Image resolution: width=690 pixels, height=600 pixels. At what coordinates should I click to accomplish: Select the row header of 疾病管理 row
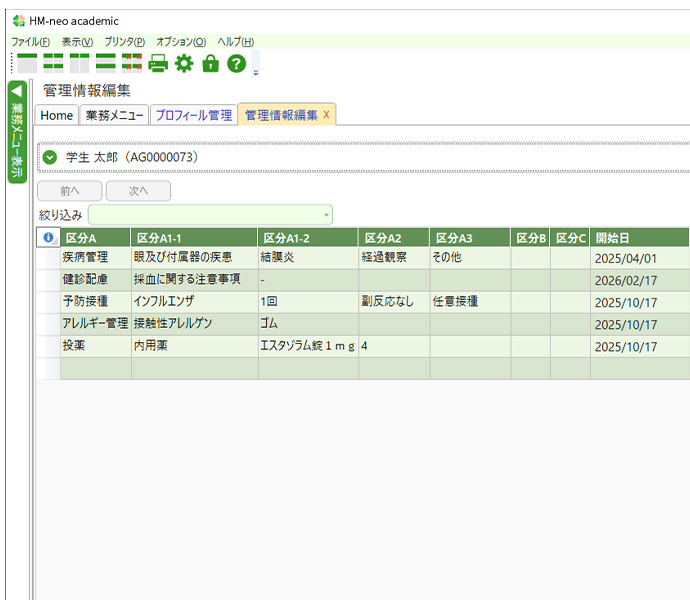click(48, 258)
